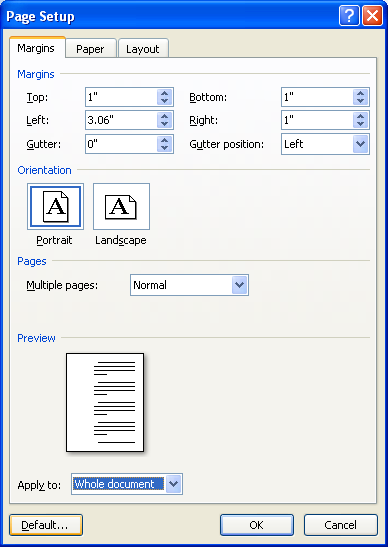Decrease the Bottom margin value
This screenshot has width=388, height=547.
(x=361, y=101)
